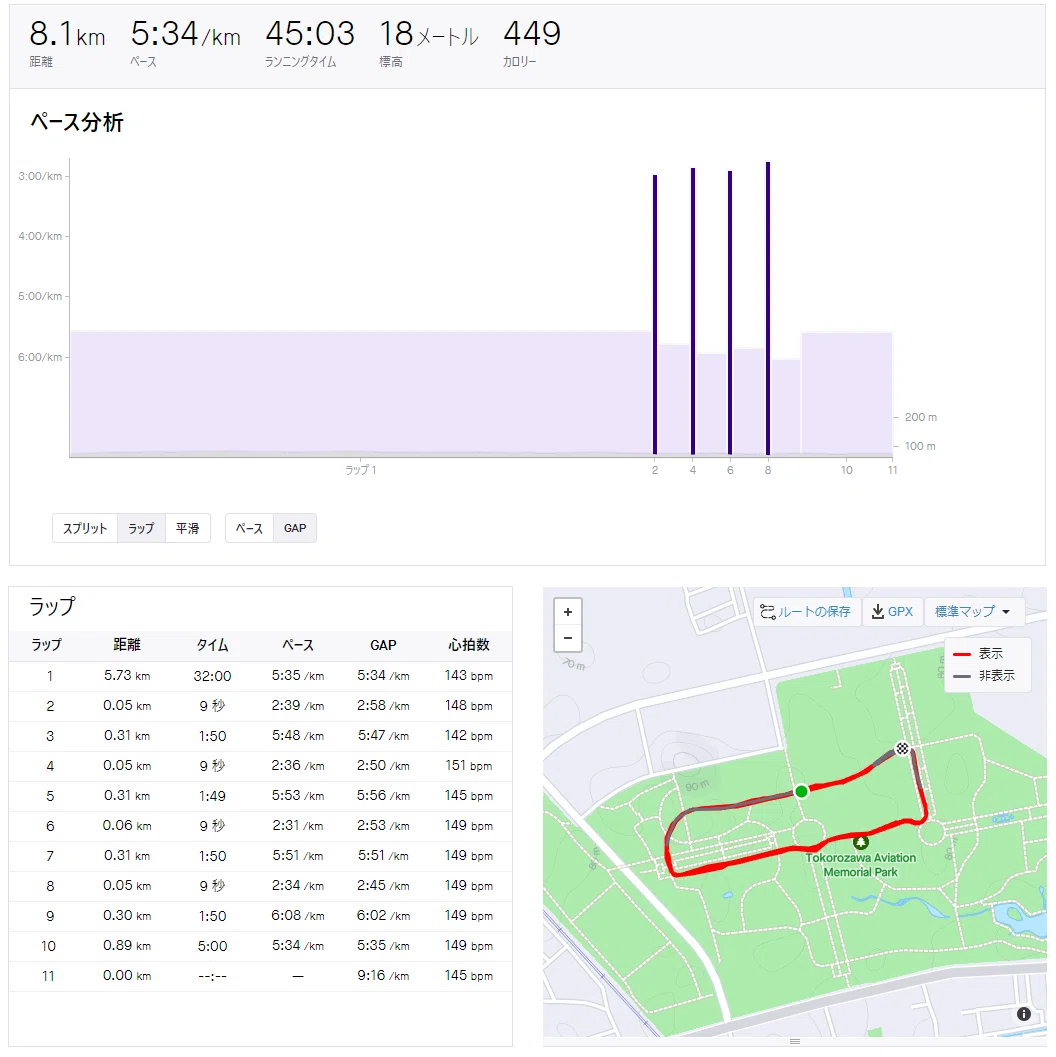Select the ペース chart mode
The width and height of the screenshot is (1056, 1057).
(249, 528)
